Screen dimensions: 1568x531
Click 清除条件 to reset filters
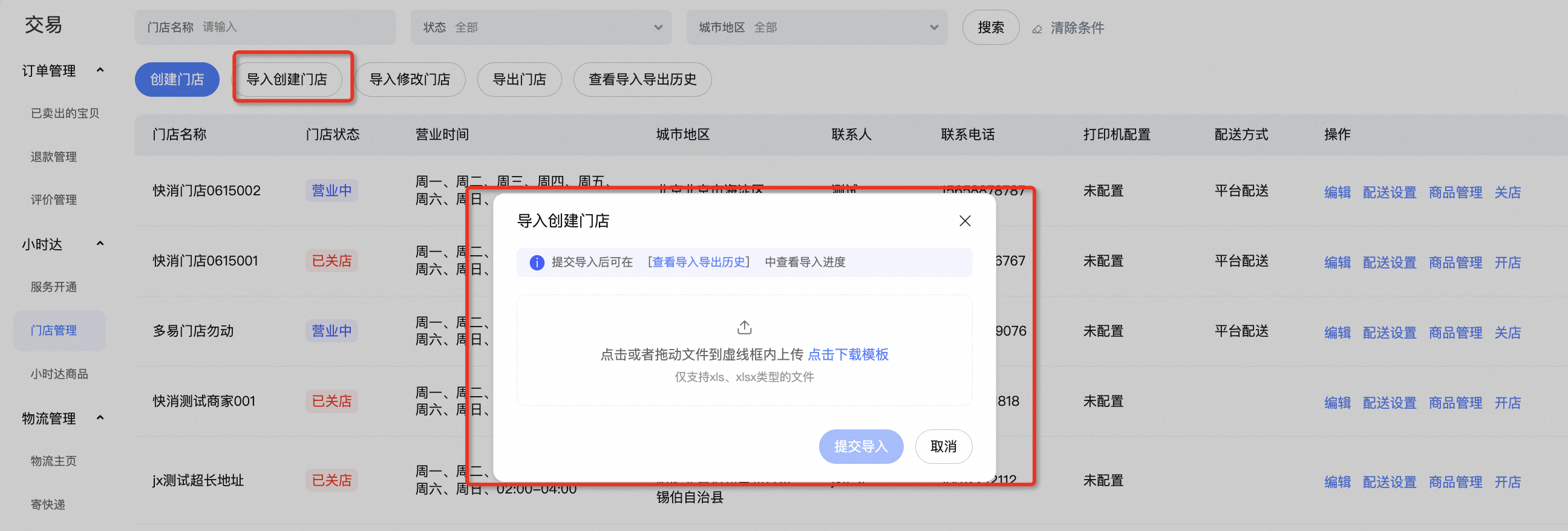click(1077, 28)
